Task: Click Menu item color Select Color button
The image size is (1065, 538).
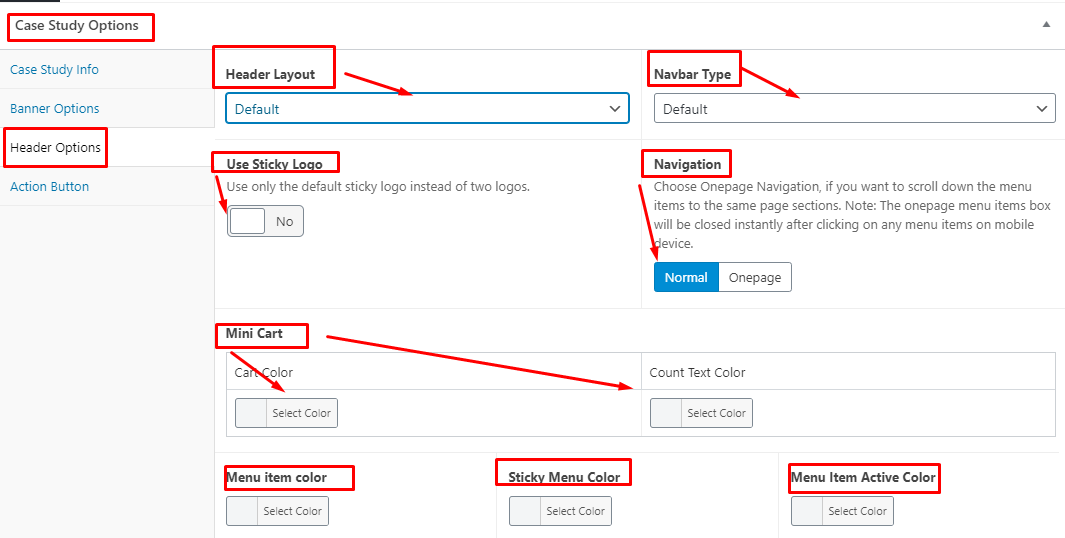Action: point(292,511)
